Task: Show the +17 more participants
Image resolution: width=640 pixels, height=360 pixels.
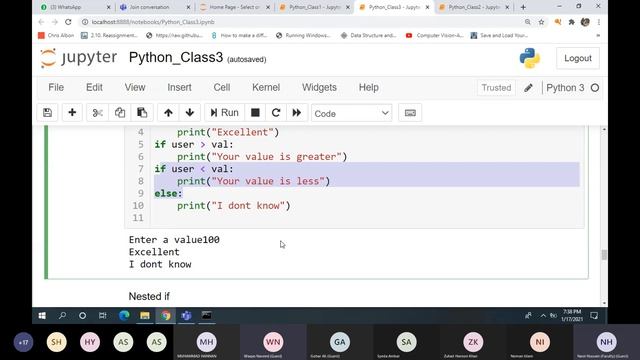Action: tap(23, 342)
